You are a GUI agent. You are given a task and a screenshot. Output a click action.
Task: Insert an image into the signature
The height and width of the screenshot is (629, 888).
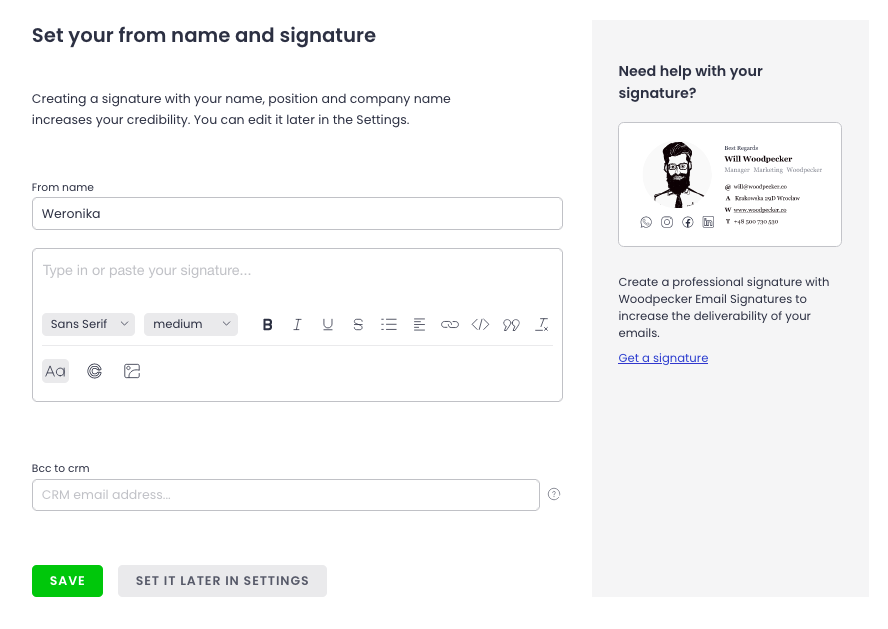pos(132,371)
